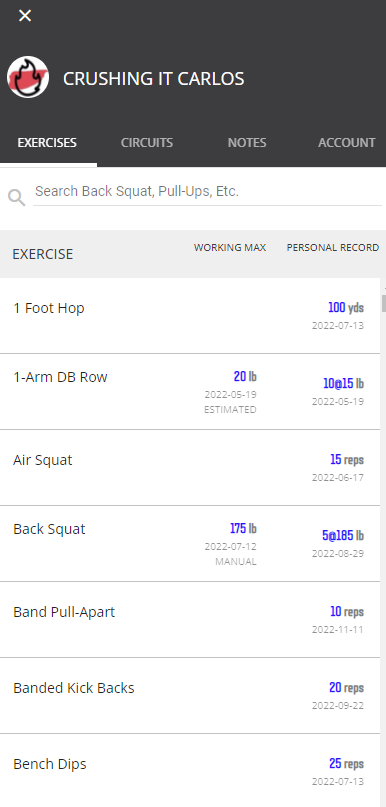Go to the Account tab

coord(346,143)
